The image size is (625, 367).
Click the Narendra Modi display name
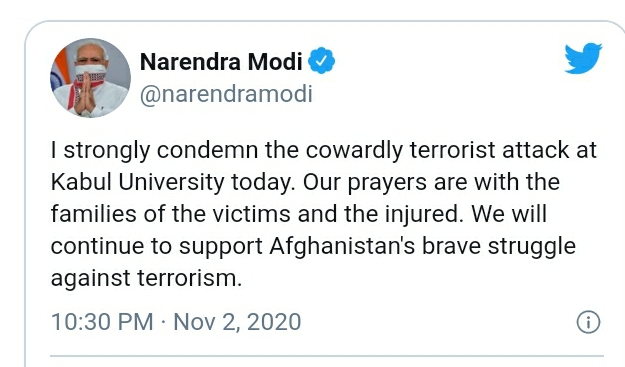221,62
